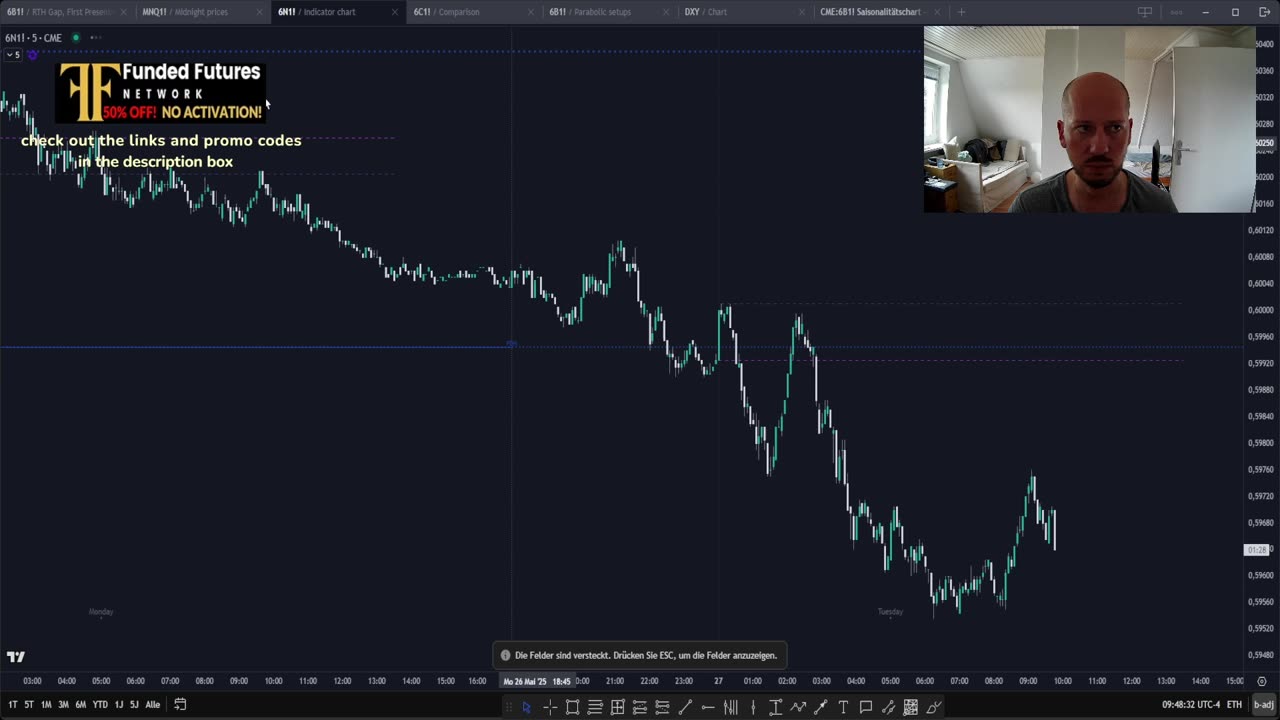
Task: Click the Funded Futures Network banner
Action: pos(160,92)
